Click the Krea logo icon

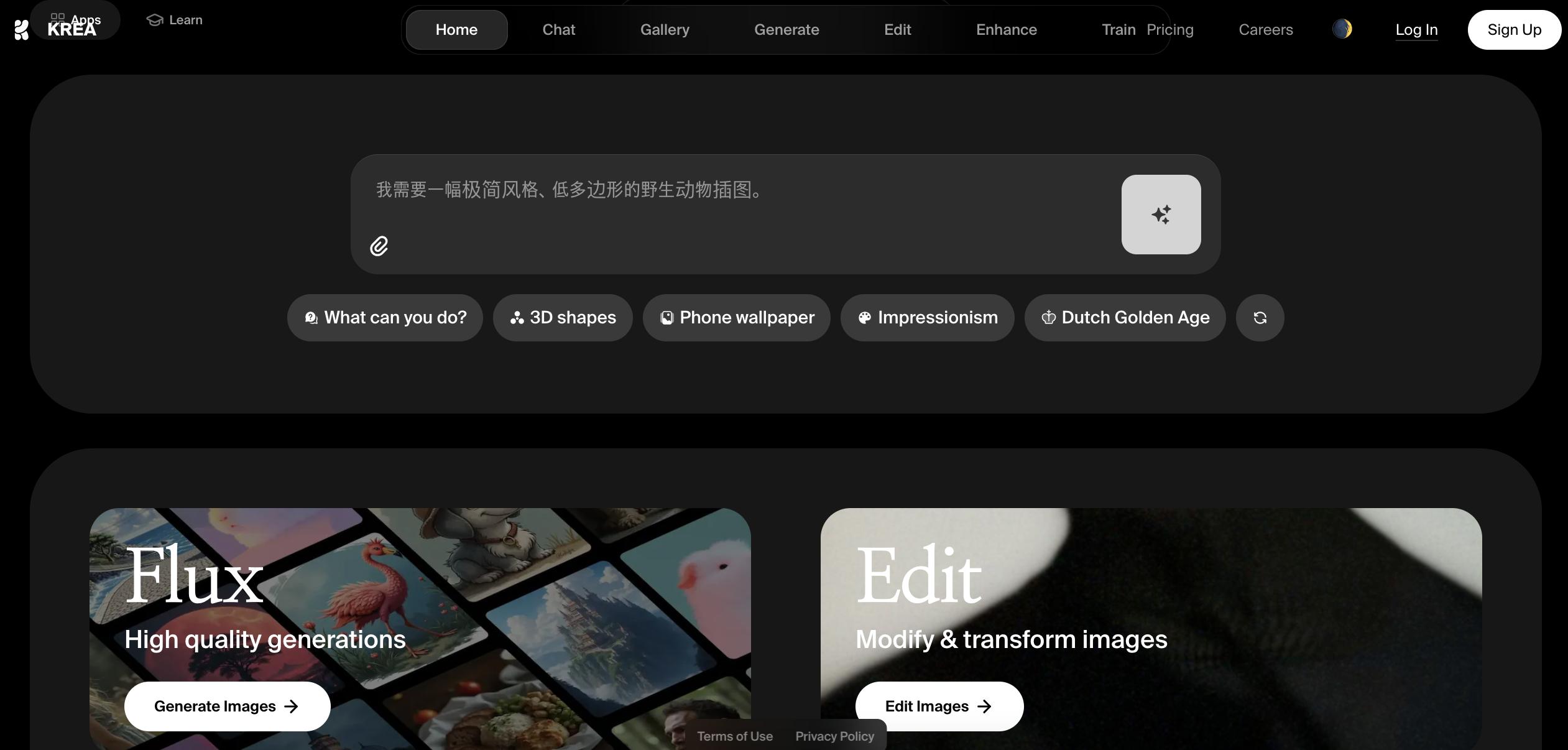point(22,29)
